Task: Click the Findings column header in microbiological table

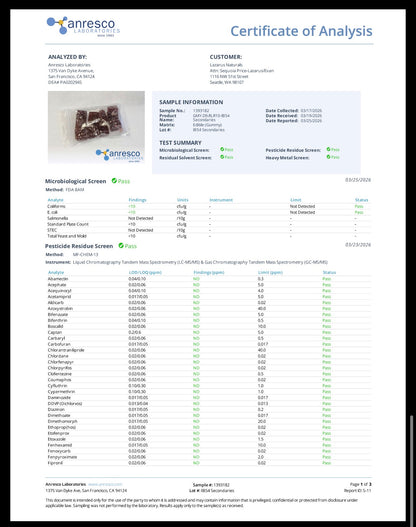Action: coord(137,200)
